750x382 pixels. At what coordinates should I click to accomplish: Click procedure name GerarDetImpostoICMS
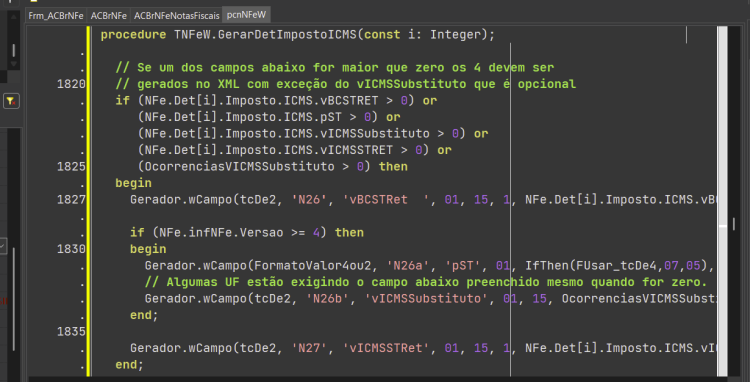287,35
